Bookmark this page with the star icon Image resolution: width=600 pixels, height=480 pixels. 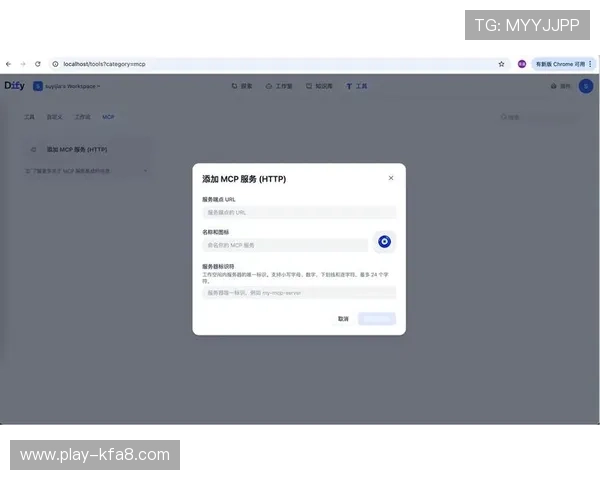click(x=501, y=64)
